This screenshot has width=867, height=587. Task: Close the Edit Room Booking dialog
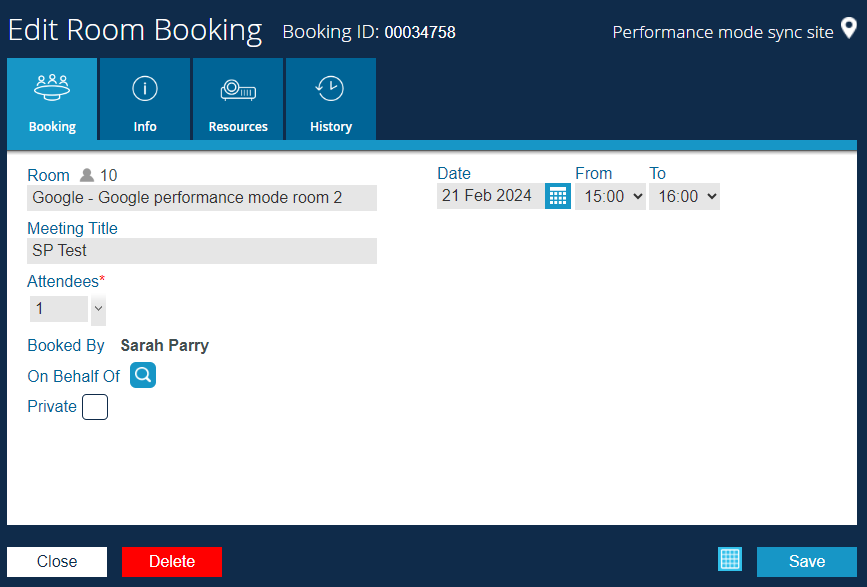coord(57,562)
